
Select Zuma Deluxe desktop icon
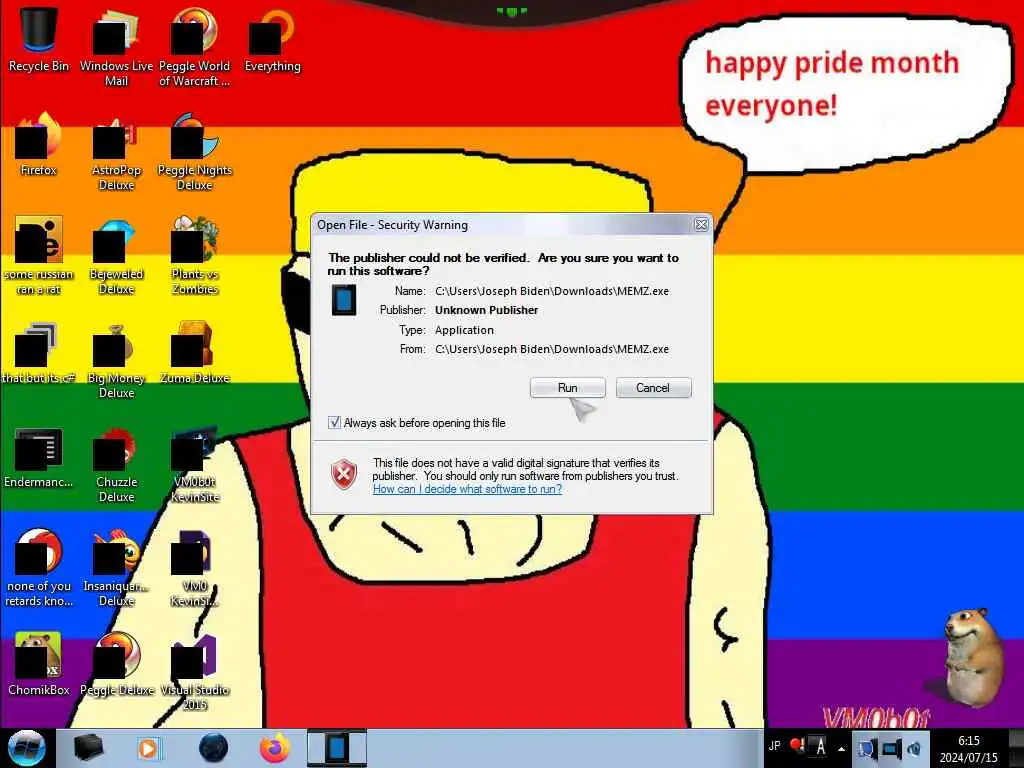[x=194, y=351]
